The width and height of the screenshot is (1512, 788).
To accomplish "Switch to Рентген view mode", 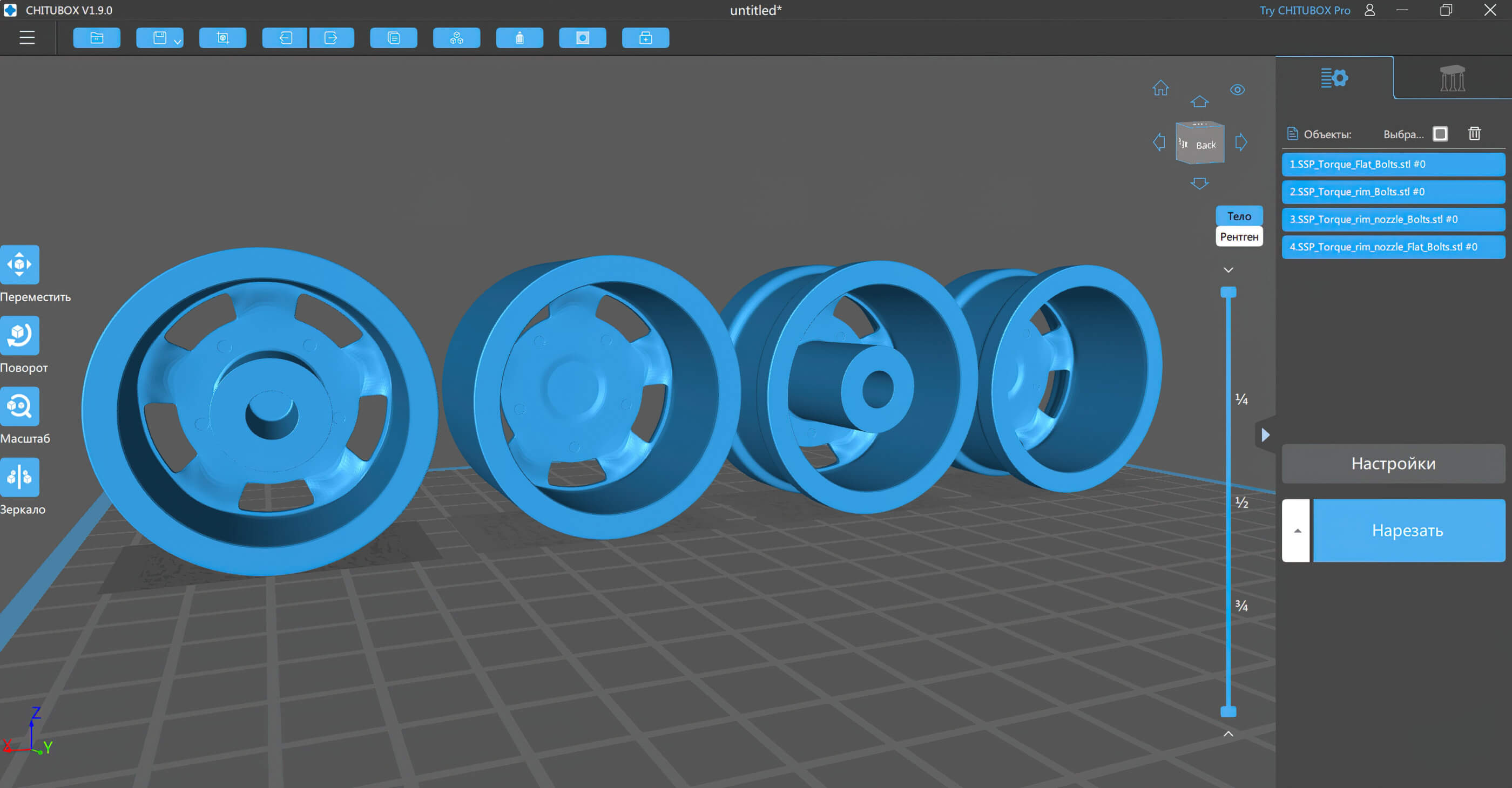I will coord(1239,236).
